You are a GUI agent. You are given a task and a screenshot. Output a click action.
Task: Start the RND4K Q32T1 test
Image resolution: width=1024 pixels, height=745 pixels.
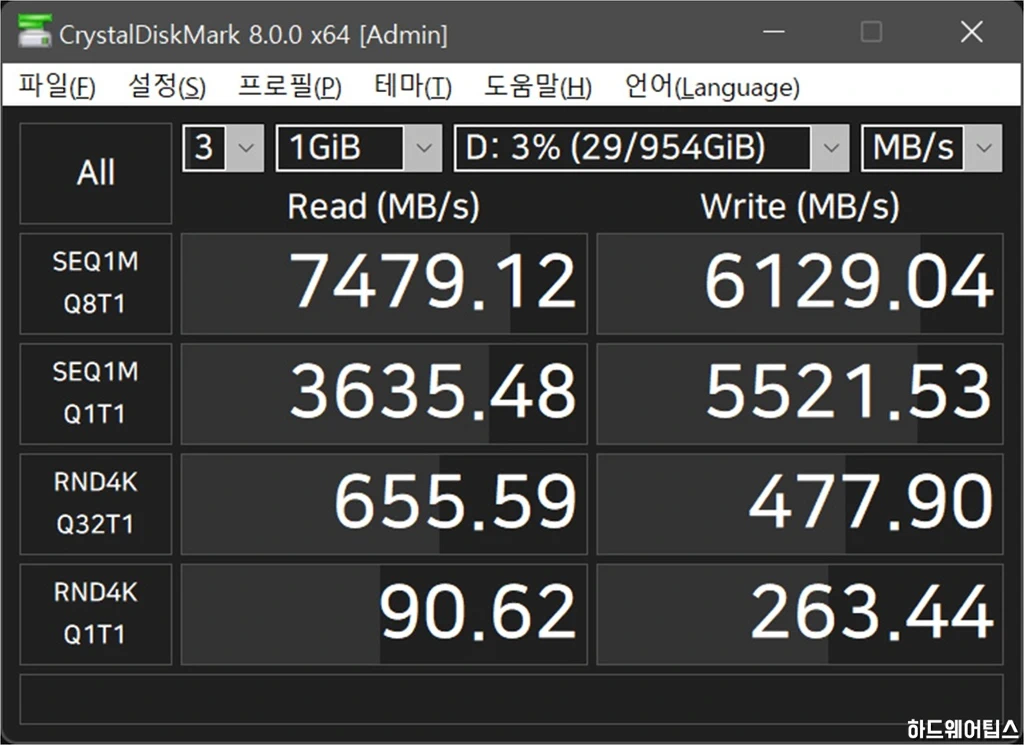(x=96, y=504)
